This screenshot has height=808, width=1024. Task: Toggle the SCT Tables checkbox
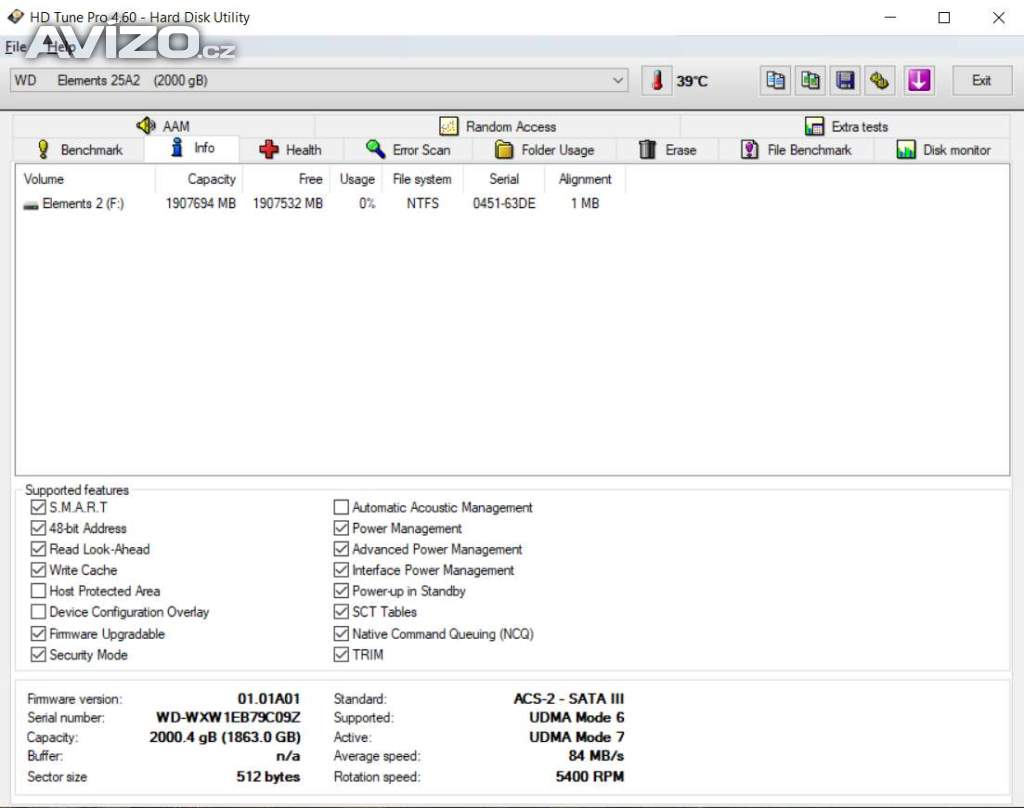341,611
